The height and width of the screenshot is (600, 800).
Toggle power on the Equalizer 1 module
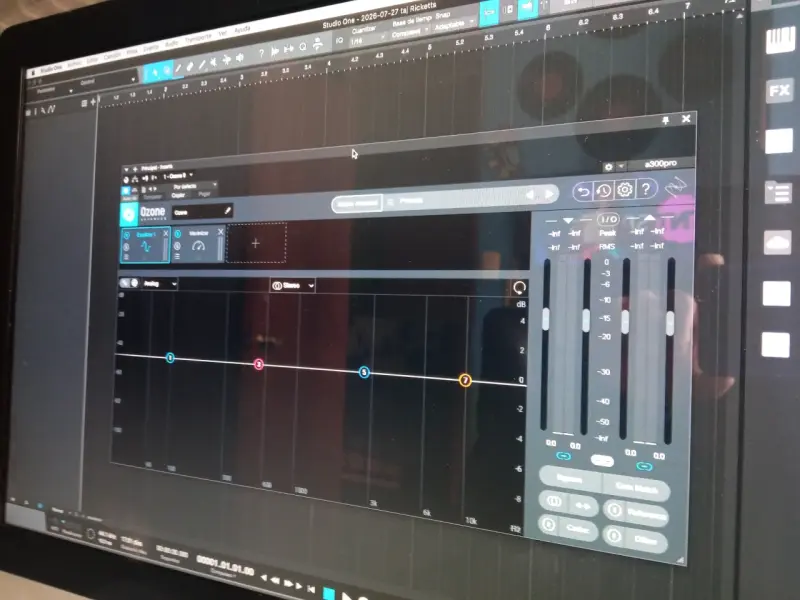pos(127,236)
